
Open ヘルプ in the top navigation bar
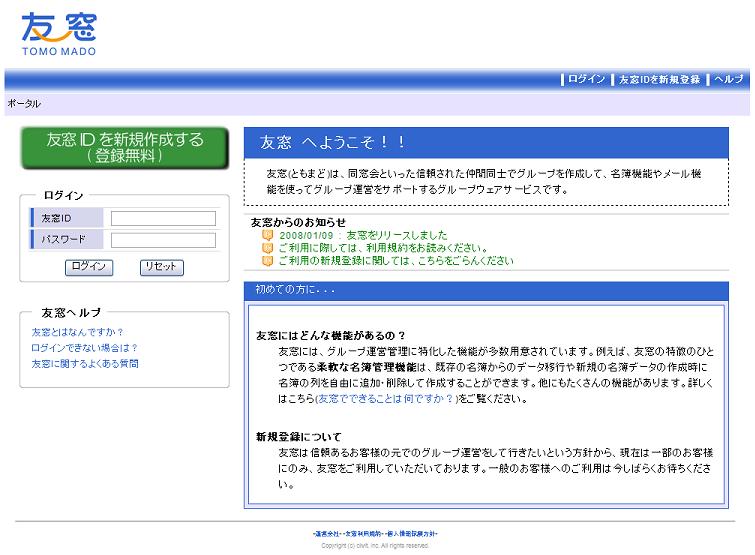pyautogui.click(x=729, y=79)
